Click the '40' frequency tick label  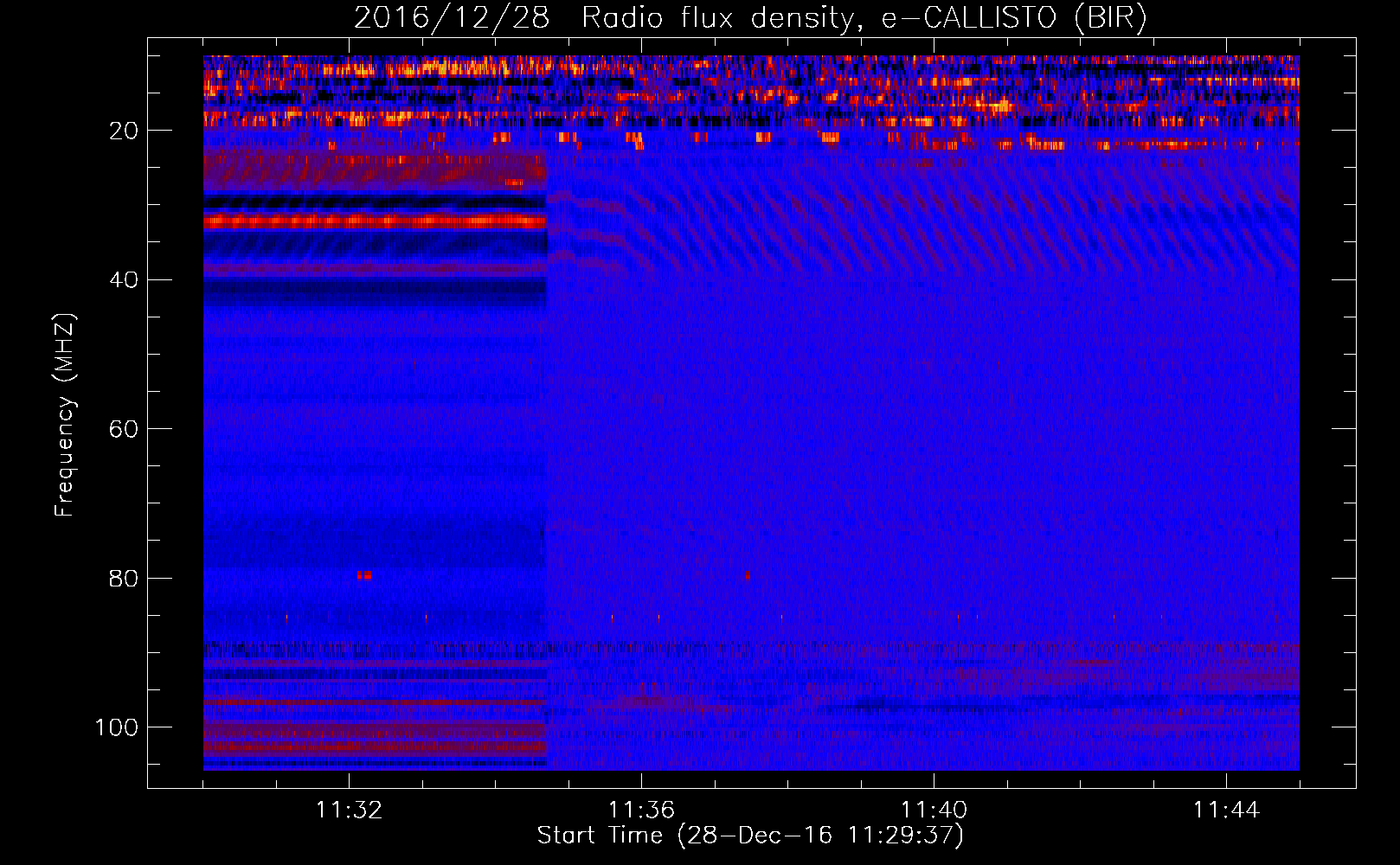click(124, 280)
